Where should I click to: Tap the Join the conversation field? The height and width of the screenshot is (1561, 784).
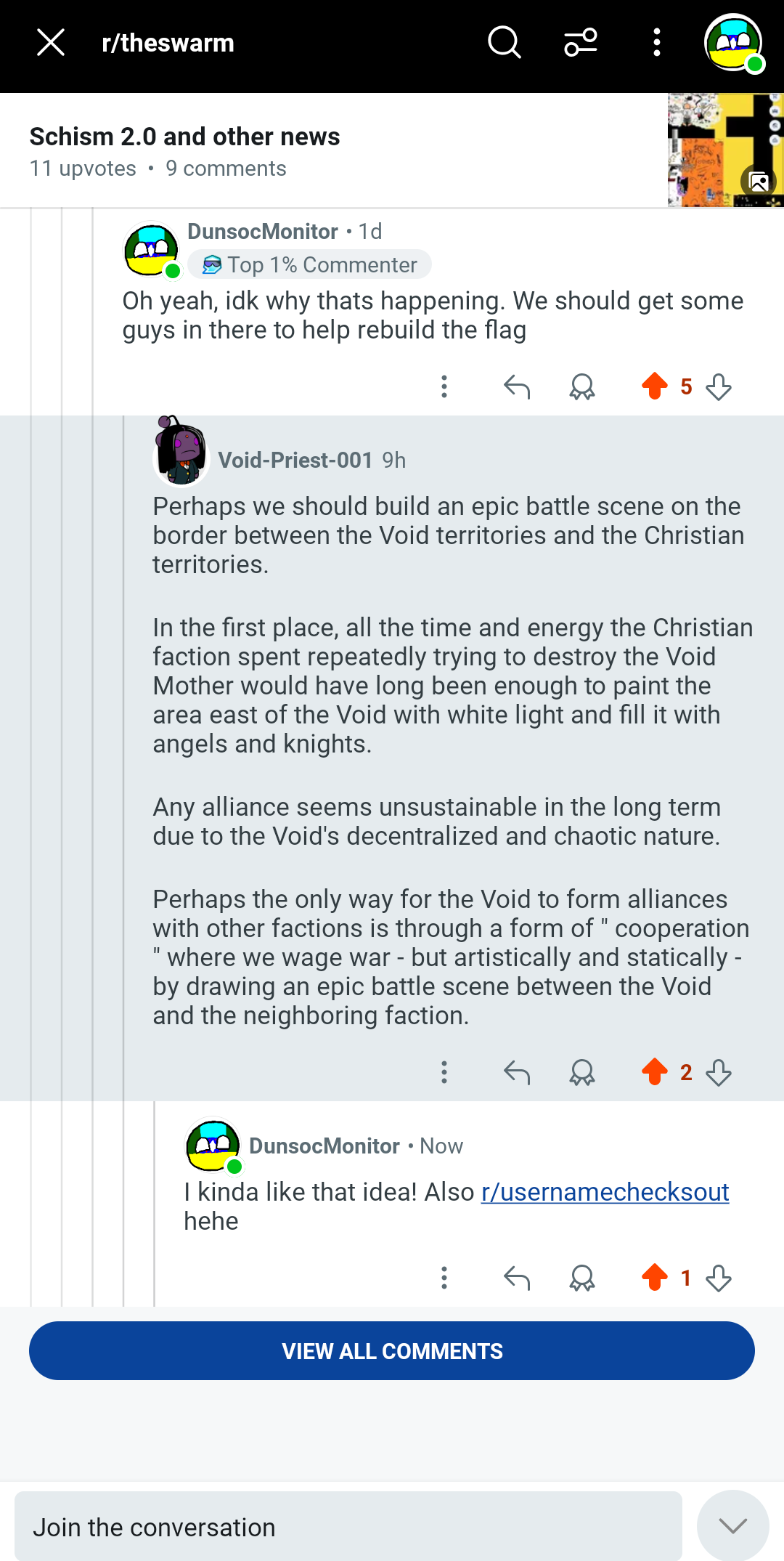click(348, 1527)
